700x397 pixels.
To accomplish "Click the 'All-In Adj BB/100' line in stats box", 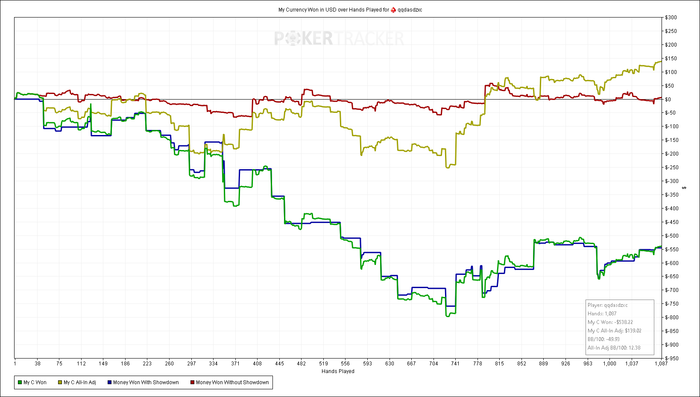I will (615, 347).
